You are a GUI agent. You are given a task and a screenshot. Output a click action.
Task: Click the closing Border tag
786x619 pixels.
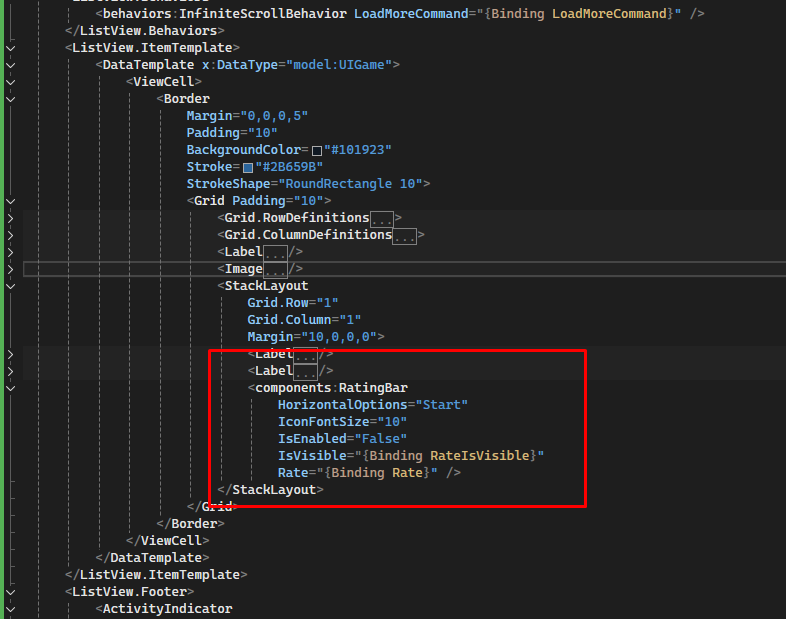point(190,524)
